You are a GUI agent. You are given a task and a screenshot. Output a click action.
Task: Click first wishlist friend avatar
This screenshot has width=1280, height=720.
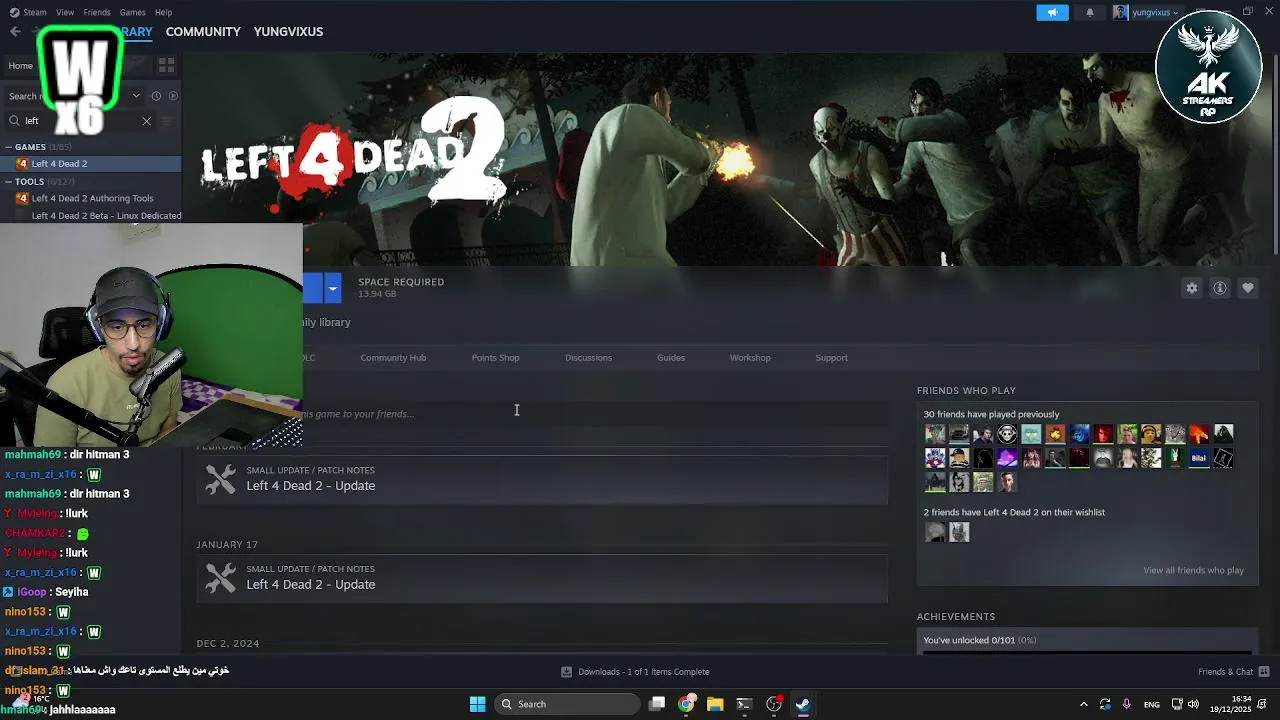pos(935,533)
